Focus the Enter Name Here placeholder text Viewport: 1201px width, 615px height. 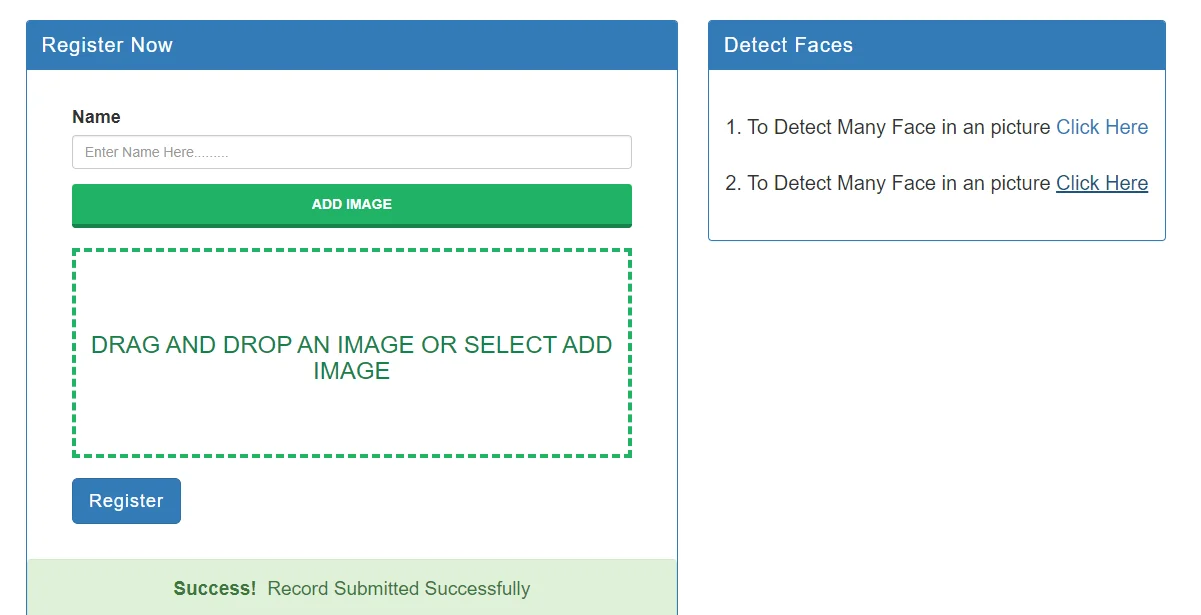pos(156,153)
